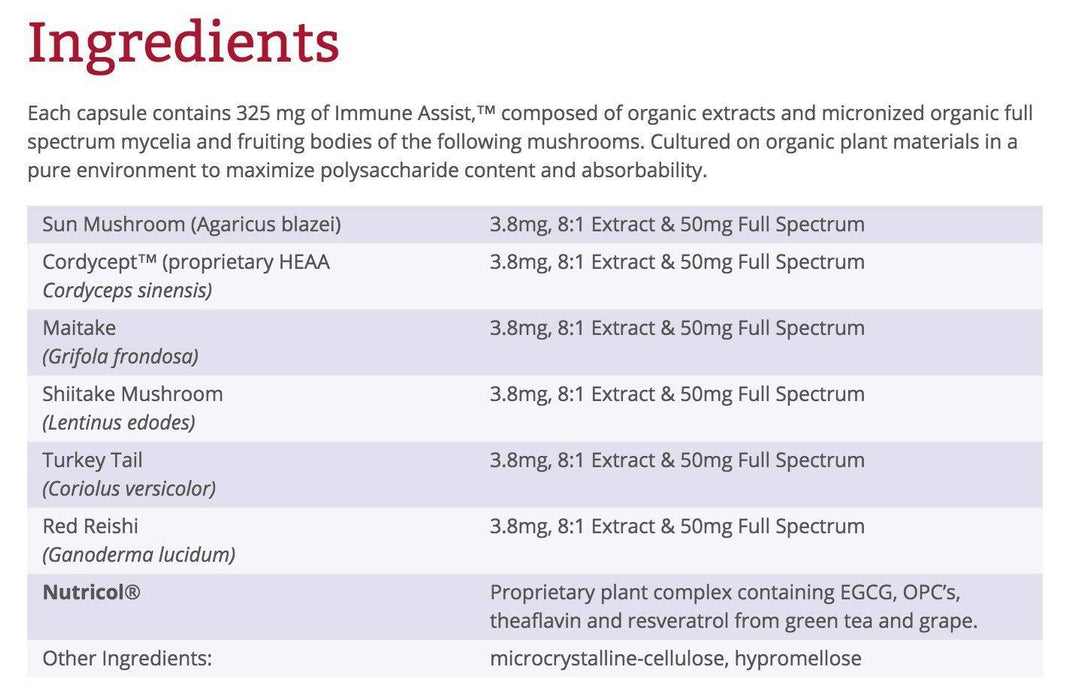Screen dimensions: 1067x700
Task: Click the italic Coriolus versicolor text
Action: (x=129, y=488)
